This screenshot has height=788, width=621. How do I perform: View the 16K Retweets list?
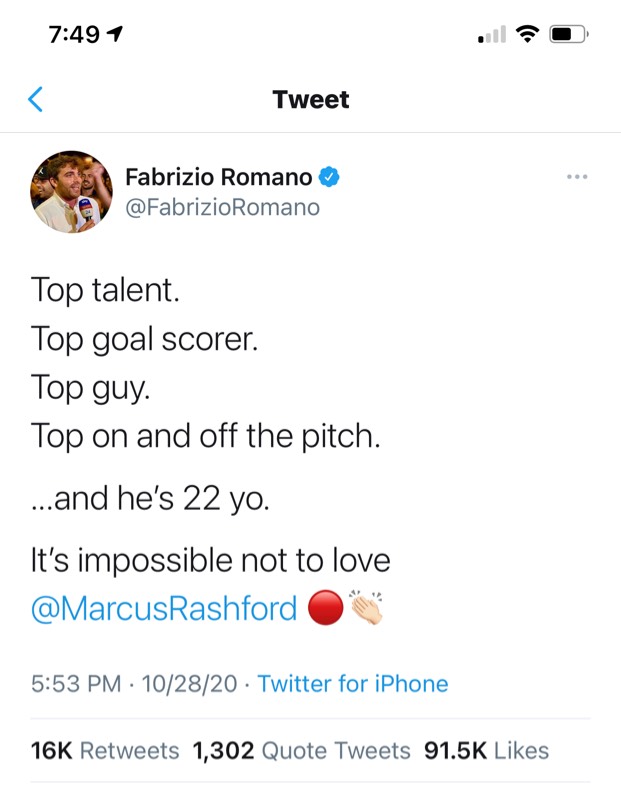(105, 751)
